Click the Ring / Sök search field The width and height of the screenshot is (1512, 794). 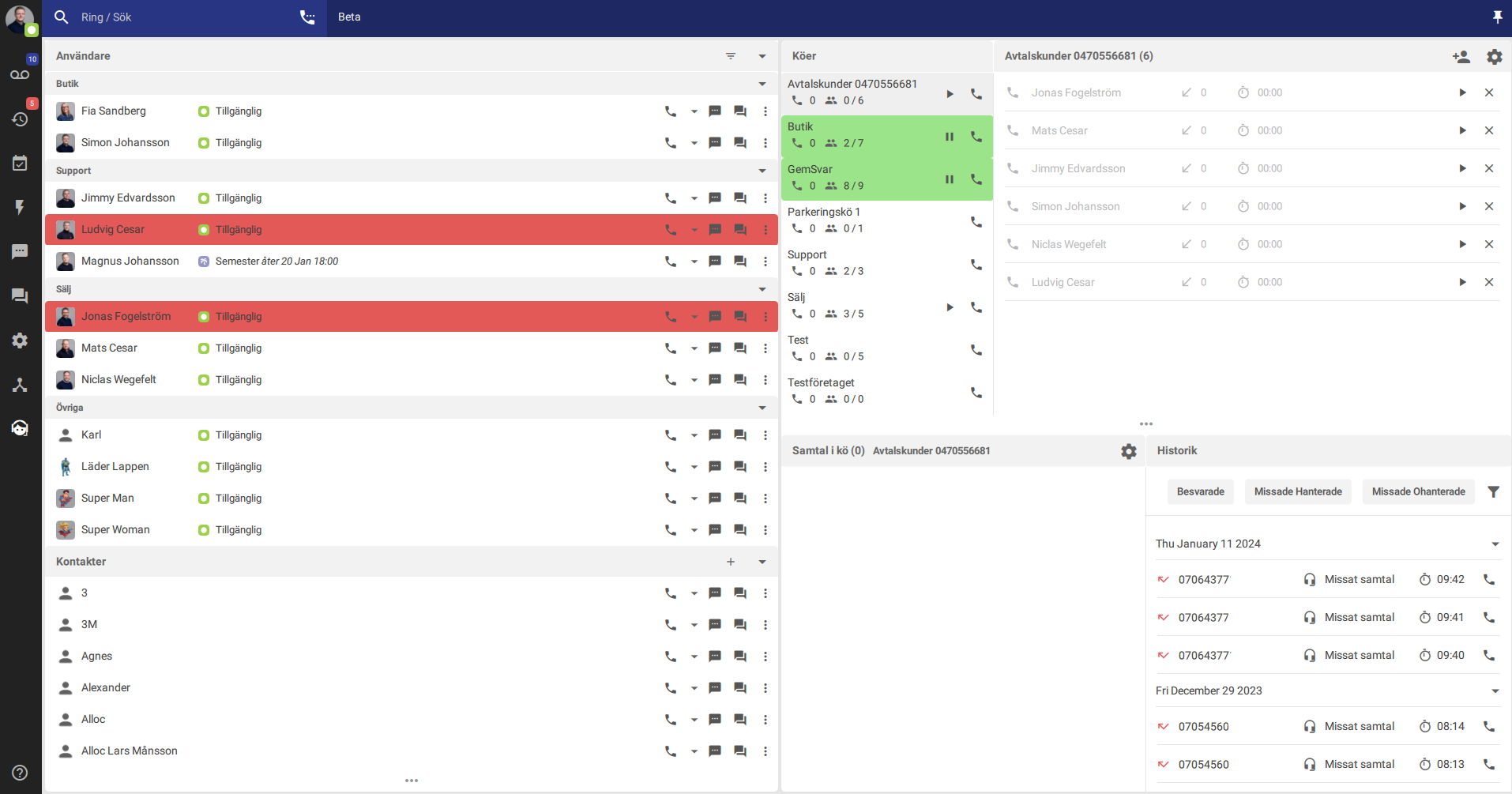[x=182, y=17]
